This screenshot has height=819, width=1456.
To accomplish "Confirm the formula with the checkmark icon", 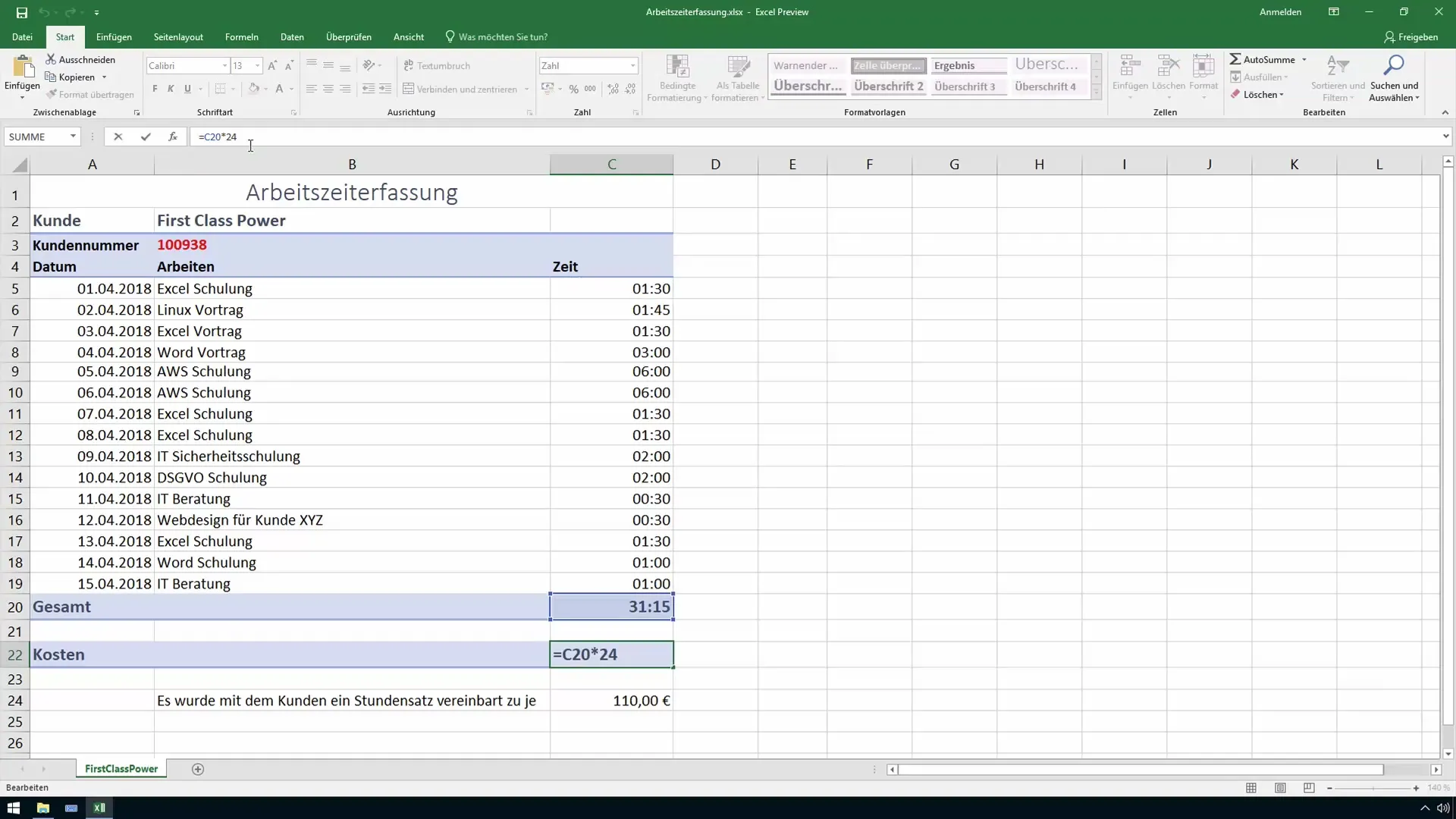I will 146,136.
